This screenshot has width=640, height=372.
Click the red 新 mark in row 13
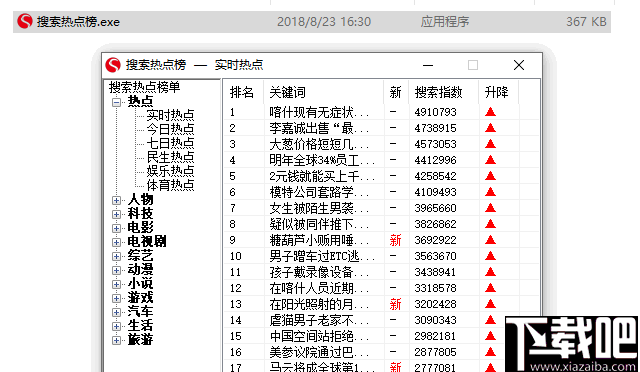[x=395, y=304]
